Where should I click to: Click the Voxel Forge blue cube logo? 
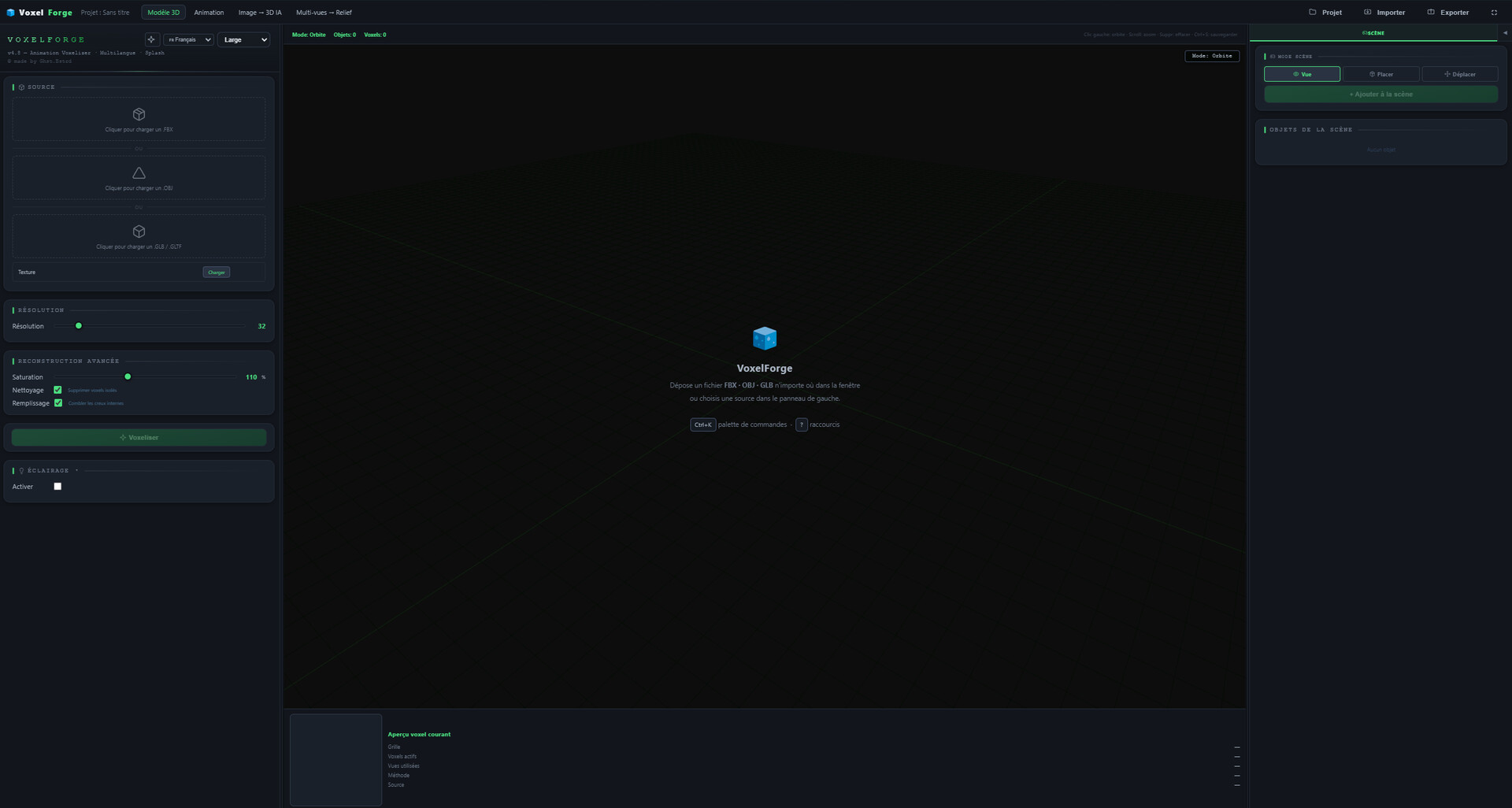10,13
